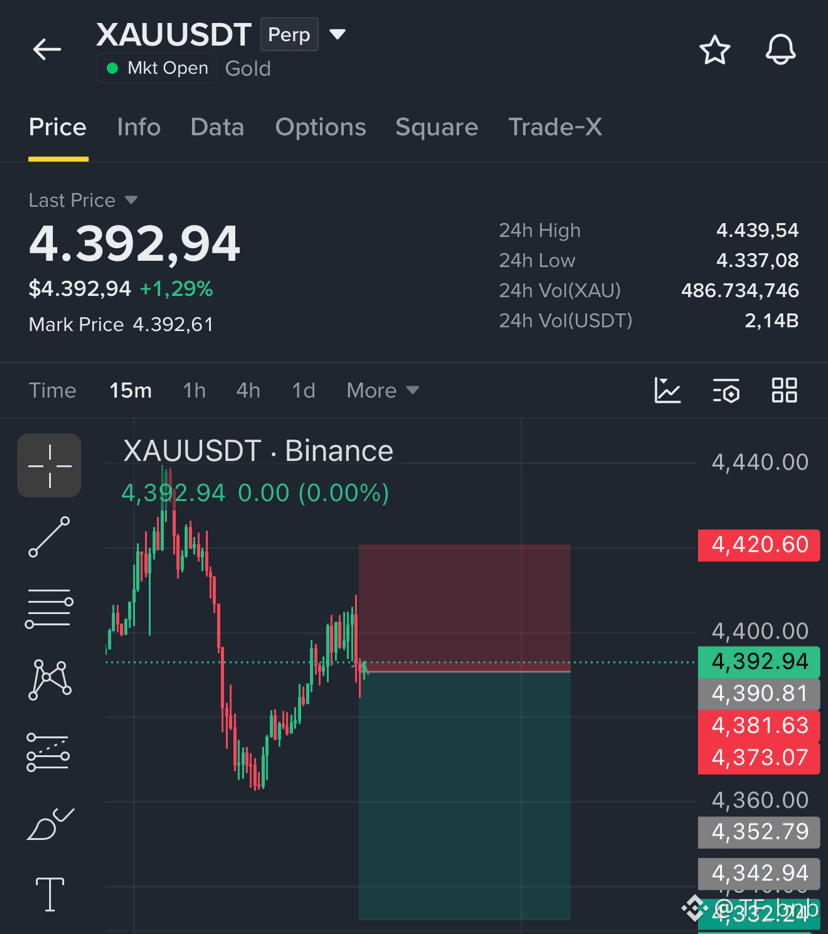The width and height of the screenshot is (828, 934).
Task: Click the XAUUSDT · Binance chart title
Action: tap(258, 451)
